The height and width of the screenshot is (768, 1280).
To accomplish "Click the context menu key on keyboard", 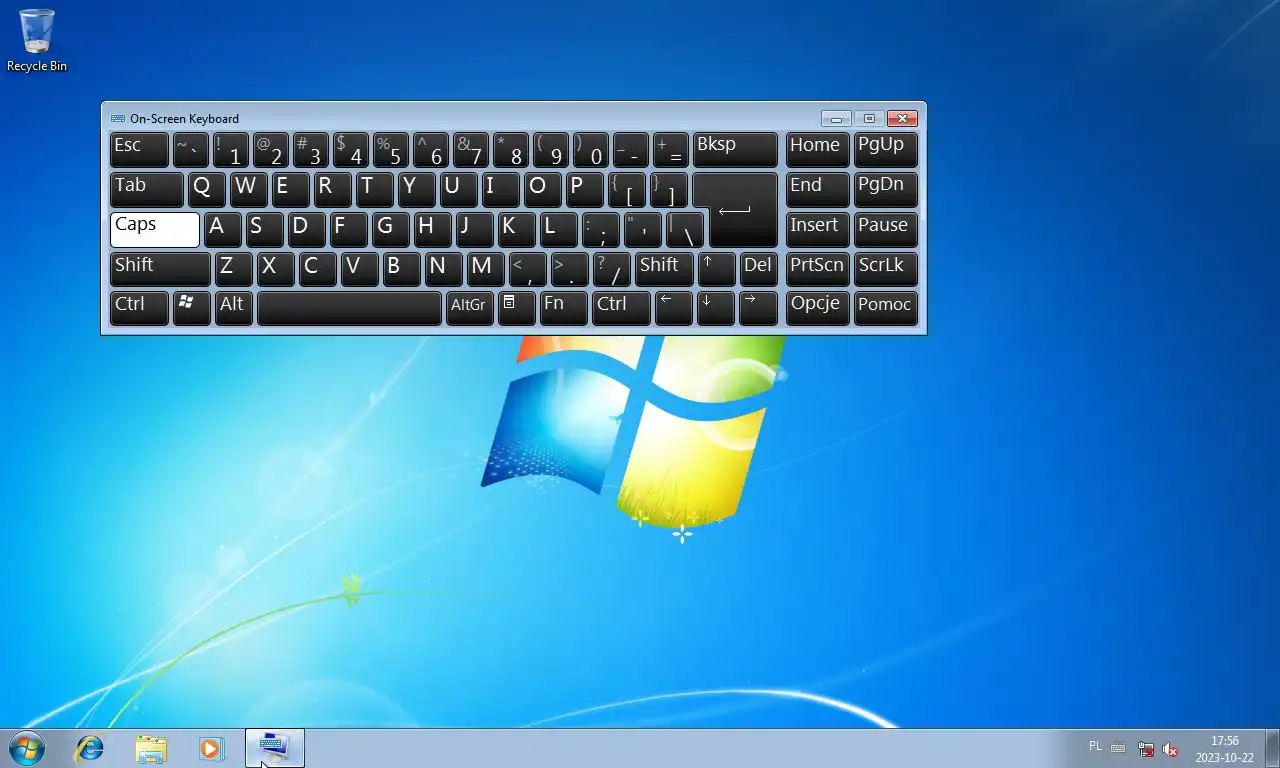I will point(516,308).
